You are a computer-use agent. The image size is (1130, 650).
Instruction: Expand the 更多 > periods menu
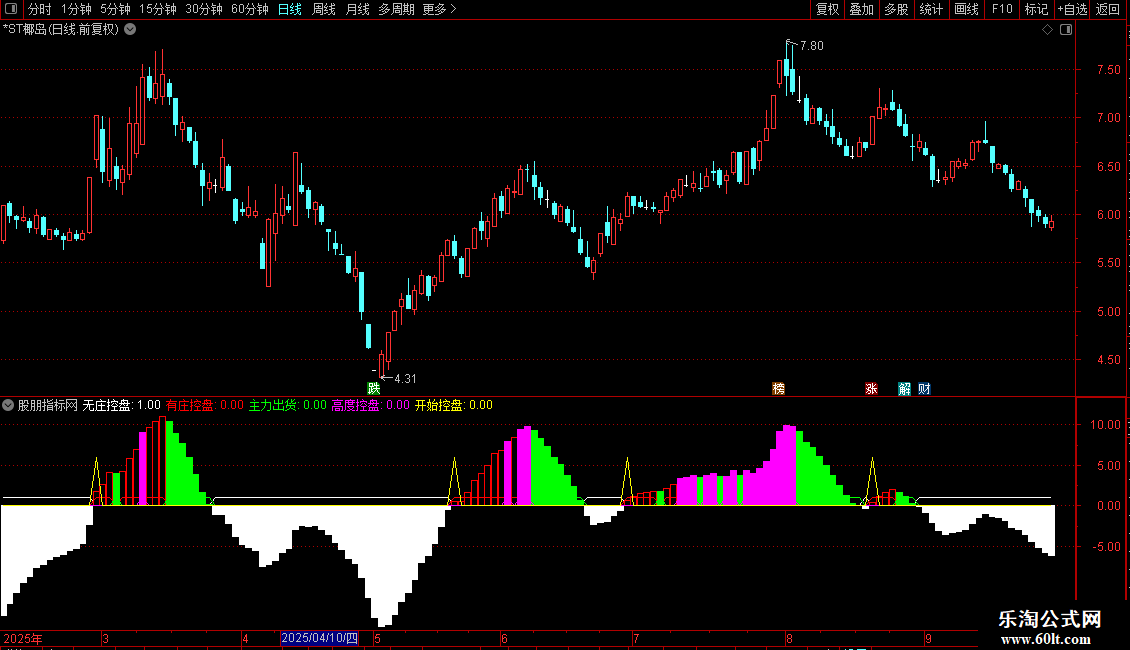pos(440,9)
